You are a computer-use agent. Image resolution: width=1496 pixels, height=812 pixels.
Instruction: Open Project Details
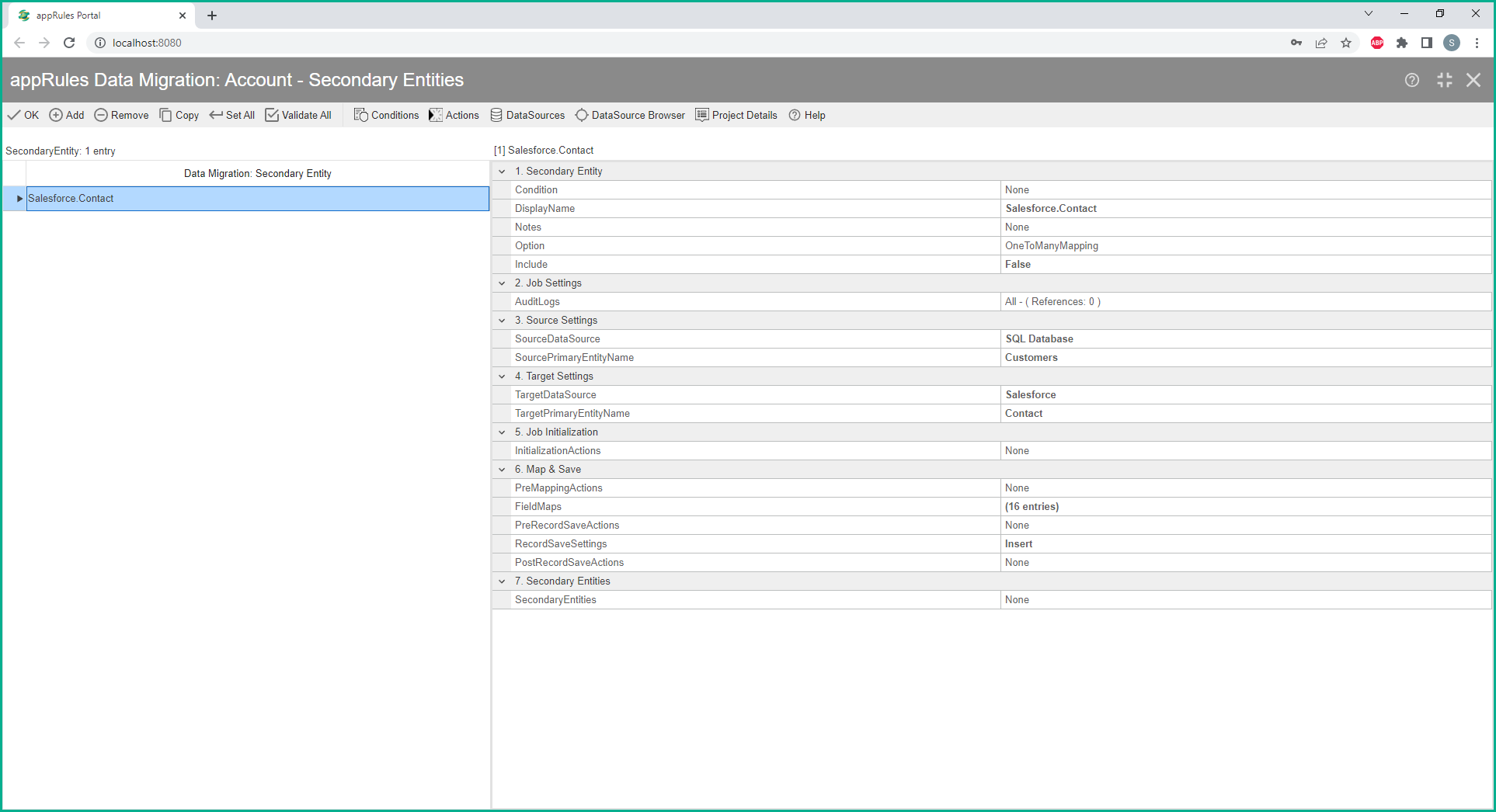point(736,115)
